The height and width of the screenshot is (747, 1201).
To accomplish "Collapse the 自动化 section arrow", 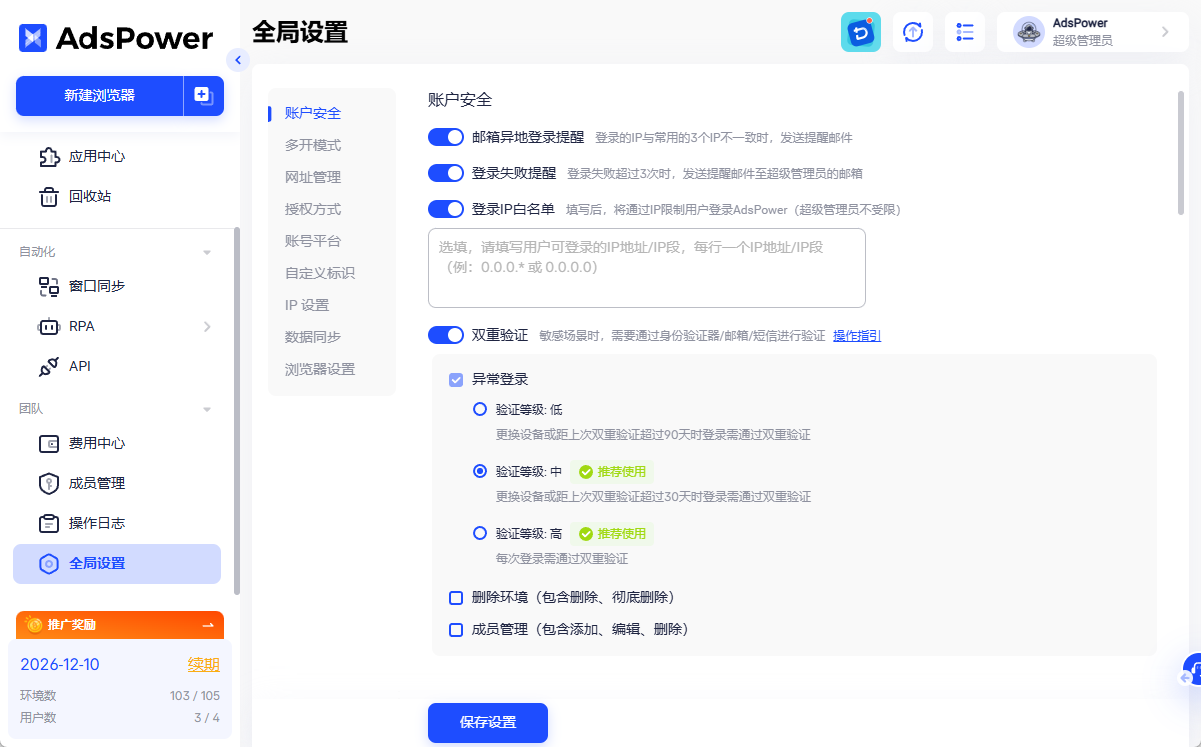I will tap(207, 252).
